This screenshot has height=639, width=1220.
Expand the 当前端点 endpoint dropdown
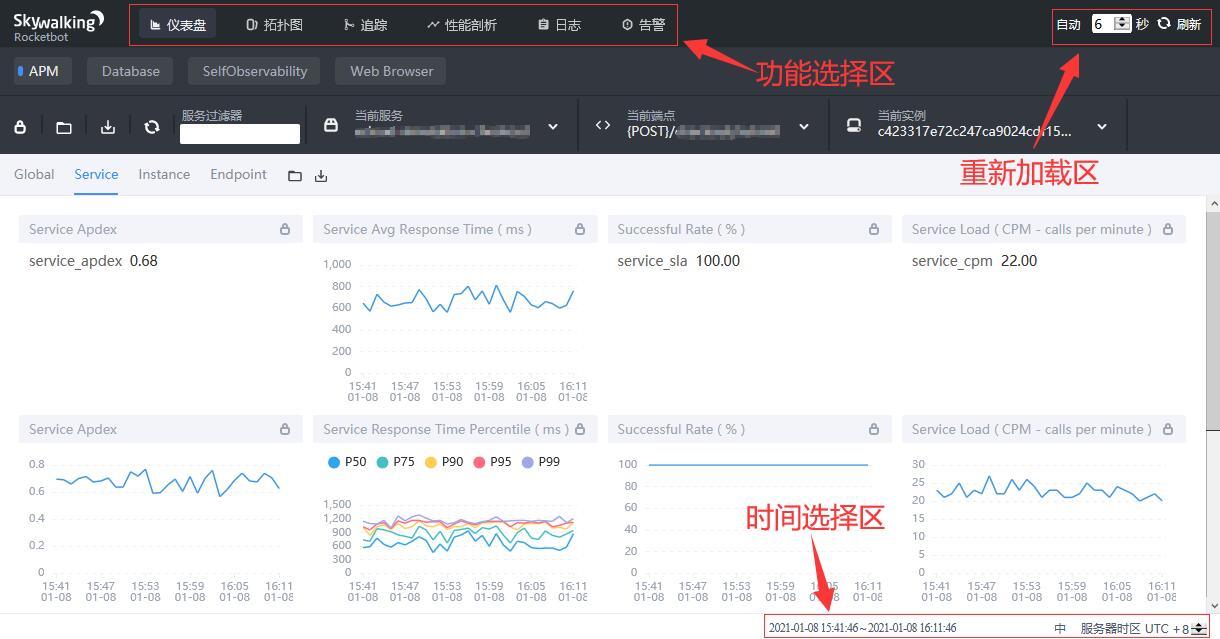point(803,127)
